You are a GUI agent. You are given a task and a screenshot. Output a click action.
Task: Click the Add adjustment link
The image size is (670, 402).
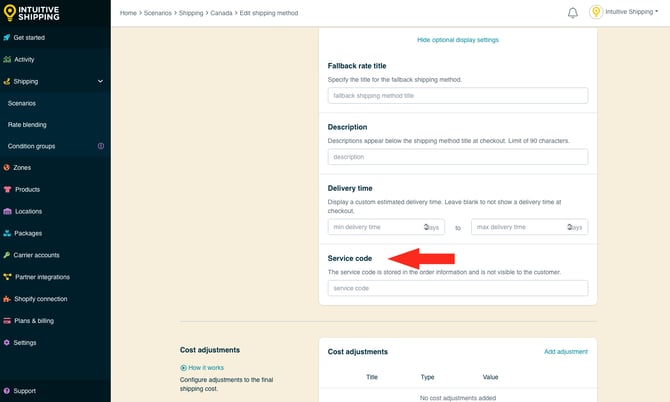(566, 352)
